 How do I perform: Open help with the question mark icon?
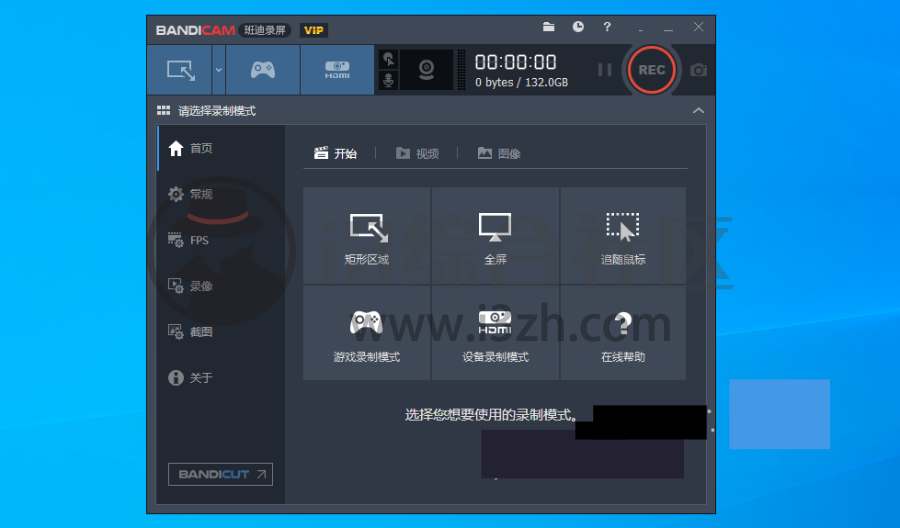(x=607, y=27)
